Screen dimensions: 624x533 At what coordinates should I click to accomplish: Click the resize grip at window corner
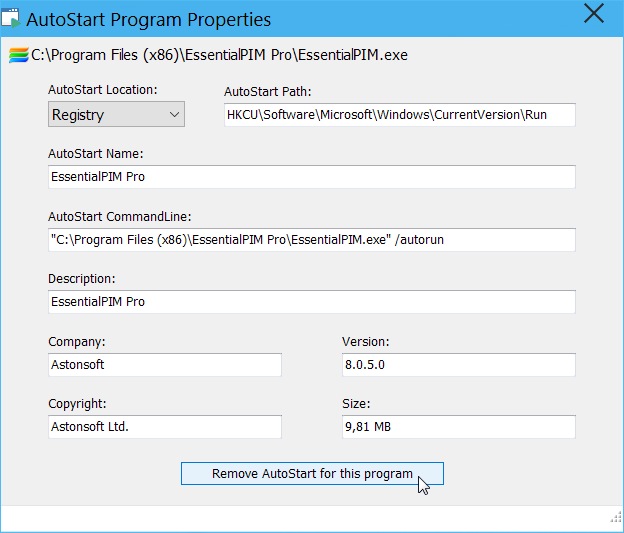coord(616,517)
